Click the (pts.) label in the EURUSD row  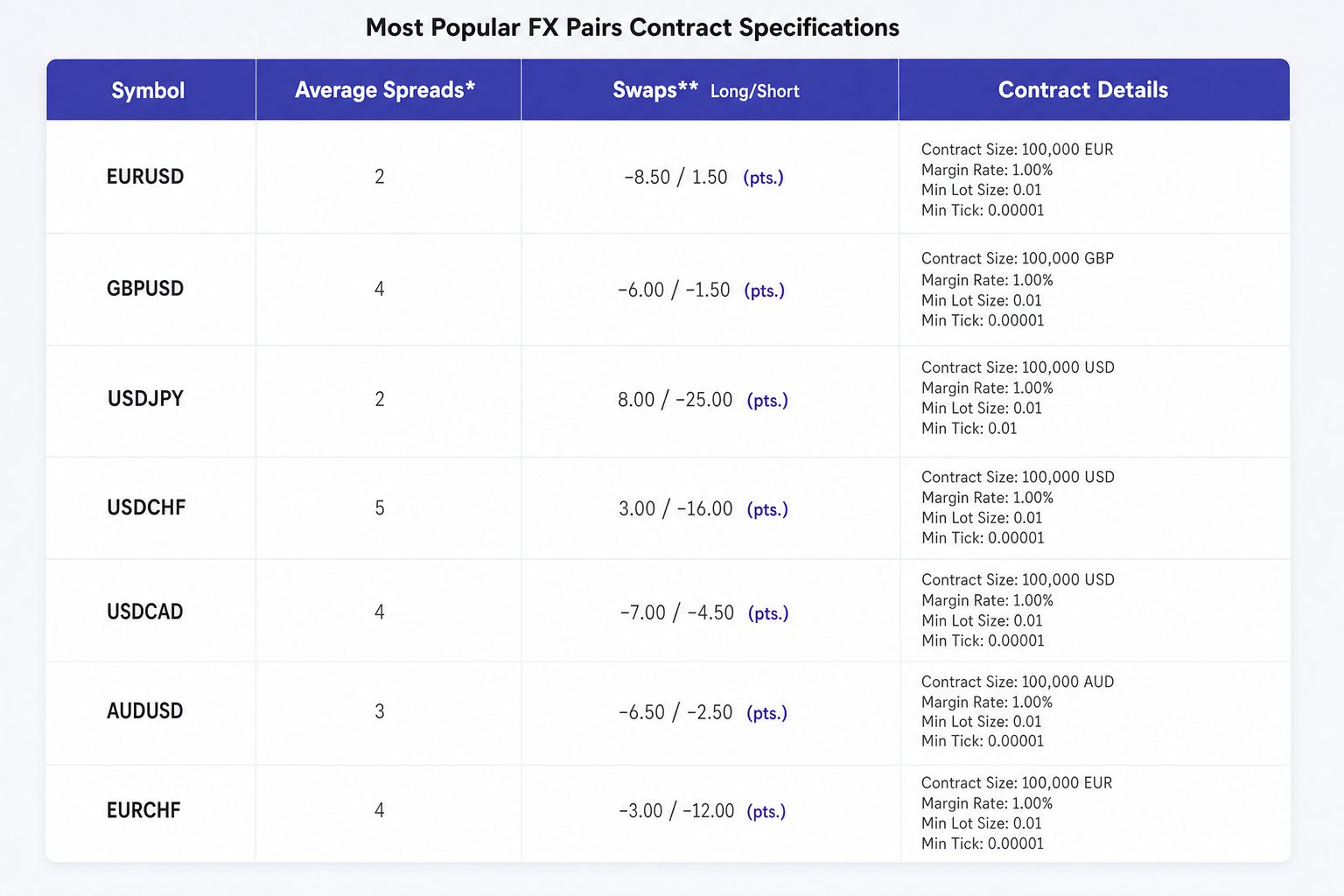coord(764,178)
